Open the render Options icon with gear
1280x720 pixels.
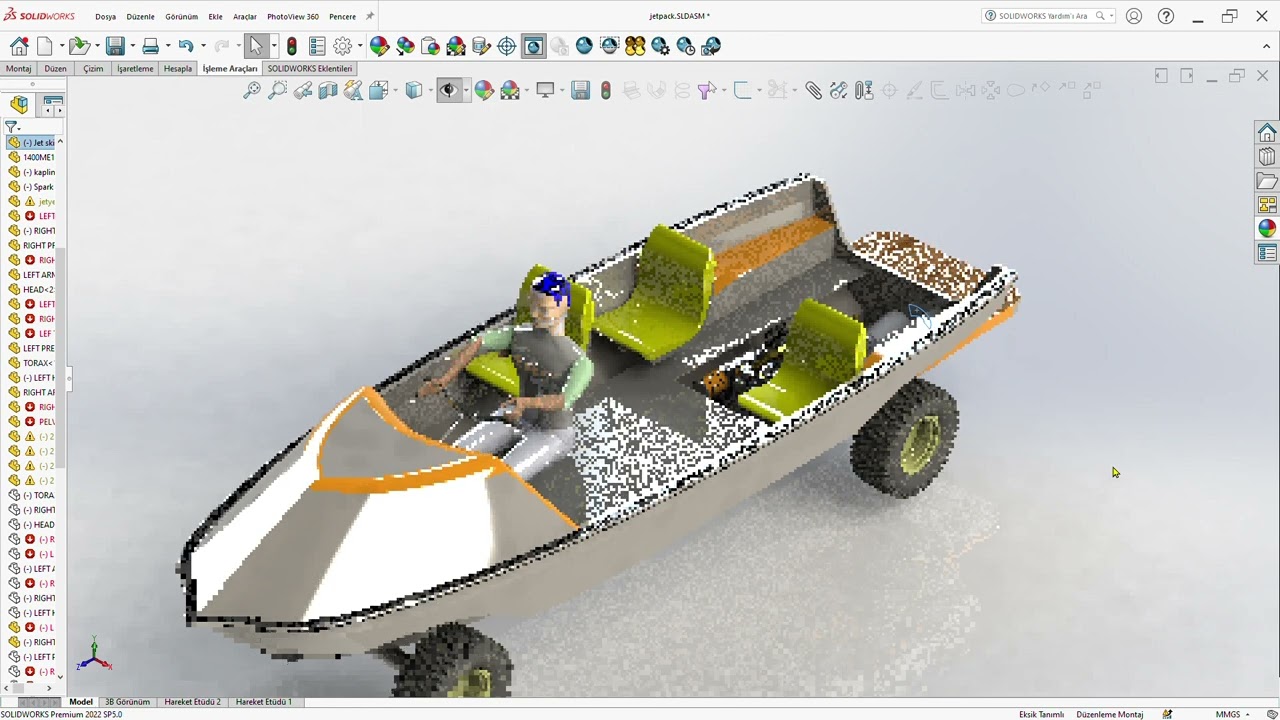point(660,46)
